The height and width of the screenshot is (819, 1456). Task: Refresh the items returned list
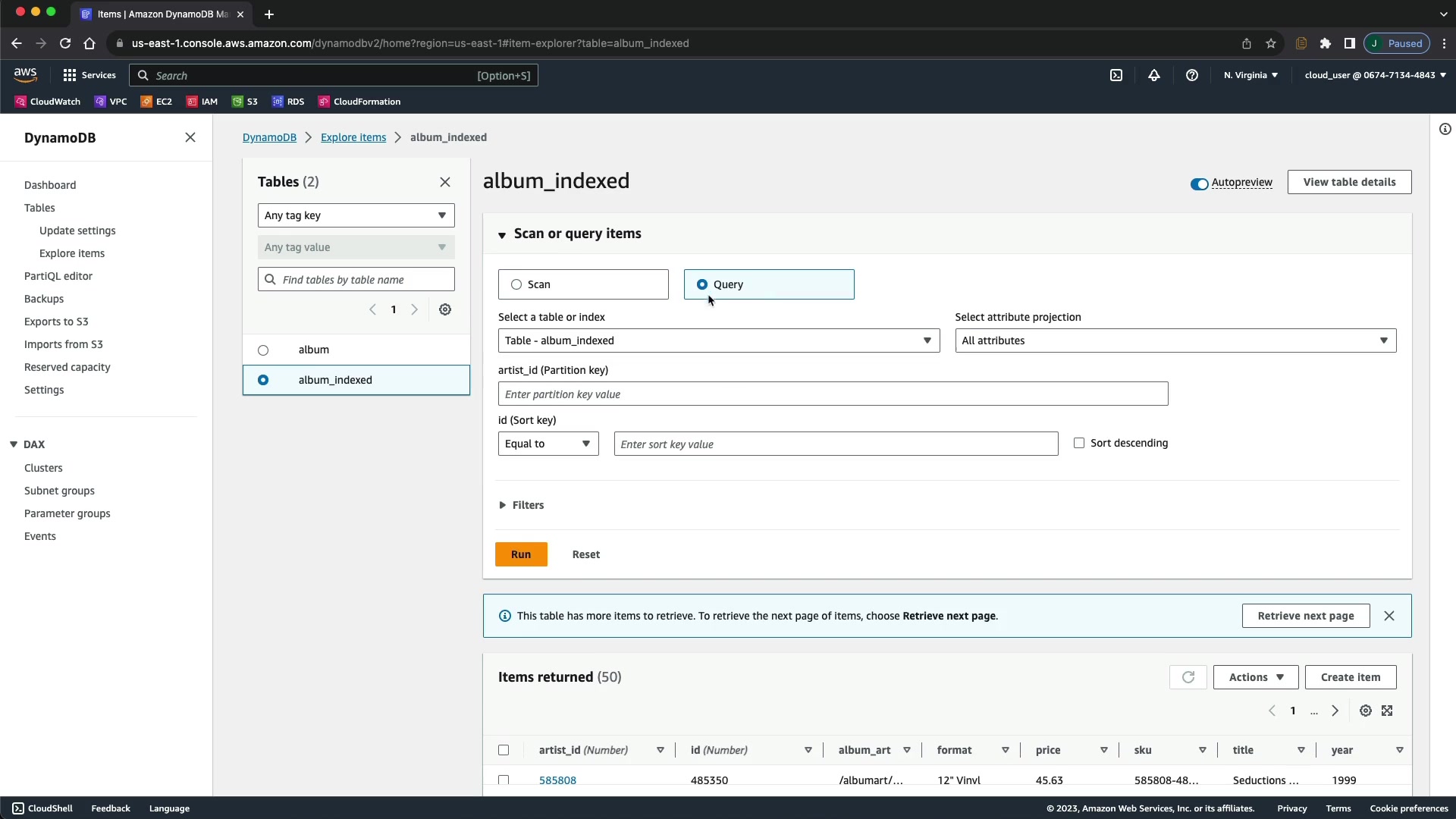1188,677
